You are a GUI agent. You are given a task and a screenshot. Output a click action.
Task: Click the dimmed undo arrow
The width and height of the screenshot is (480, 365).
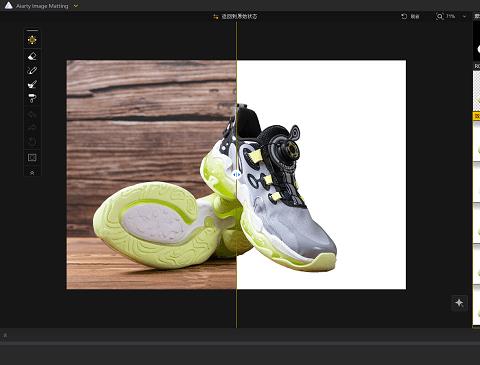pos(32,115)
